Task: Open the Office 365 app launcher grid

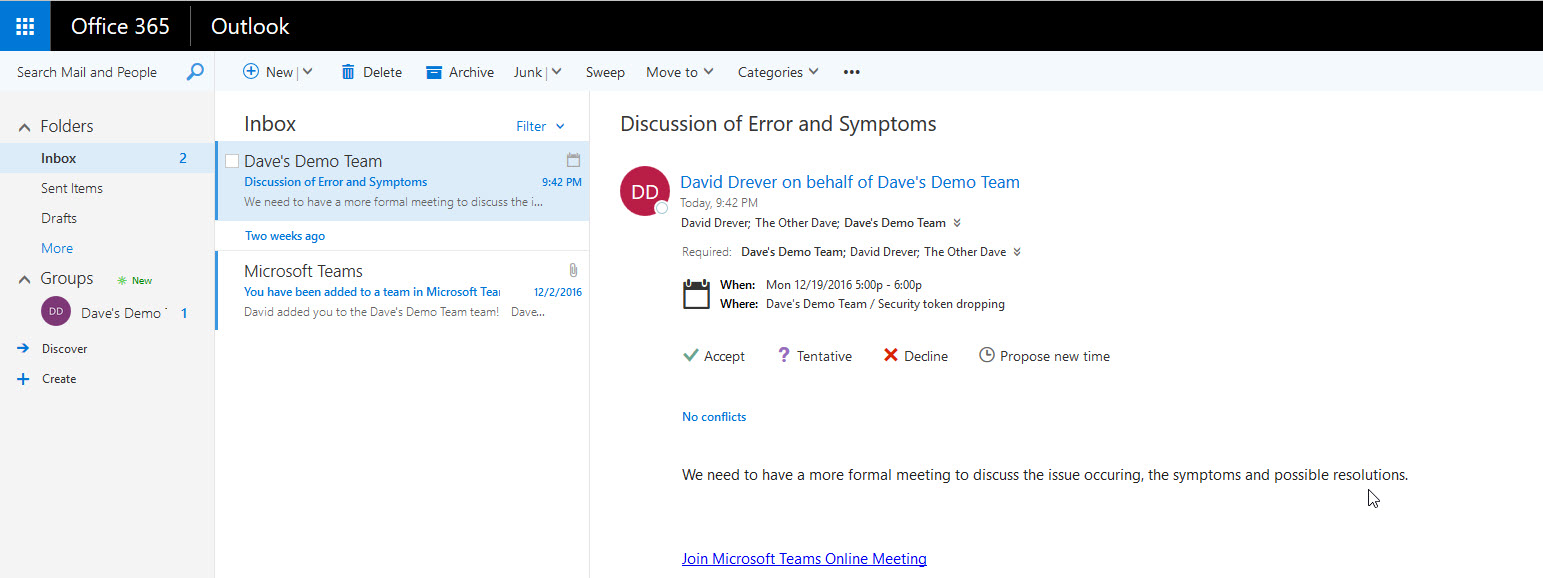Action: pos(25,26)
